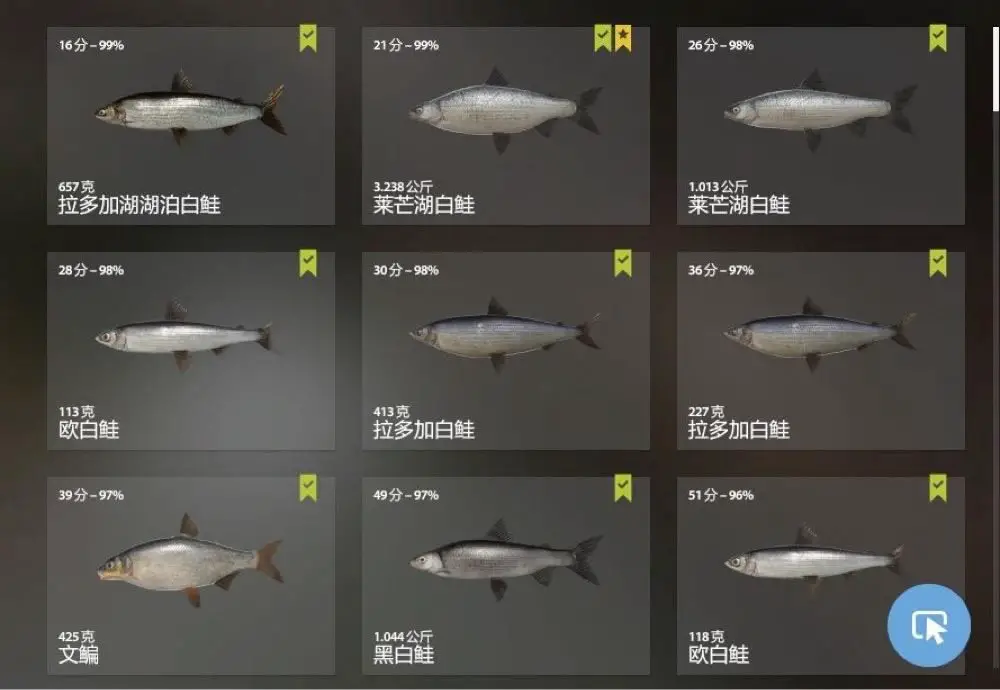Select the 拉多加湖湖泊白鲑 657克 fish card
The width and height of the screenshot is (1000, 690).
(191, 126)
